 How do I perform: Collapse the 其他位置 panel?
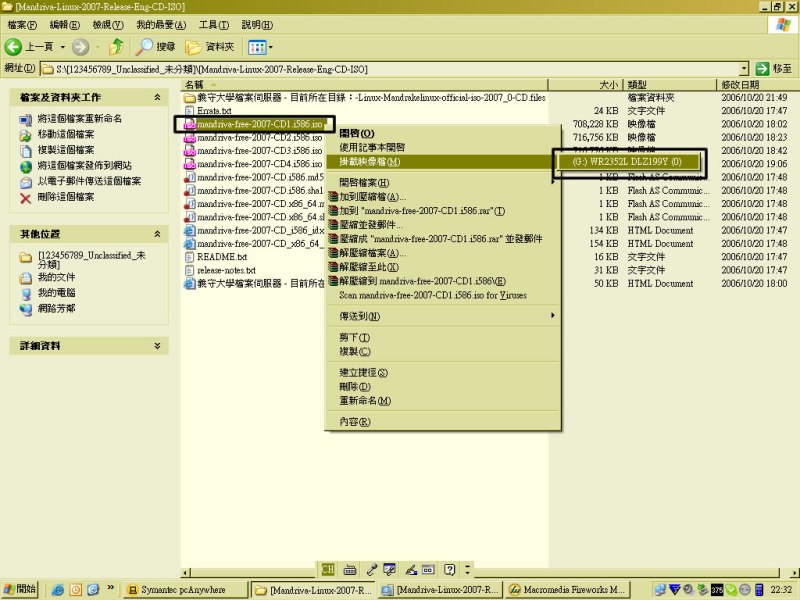pyautogui.click(x=157, y=233)
